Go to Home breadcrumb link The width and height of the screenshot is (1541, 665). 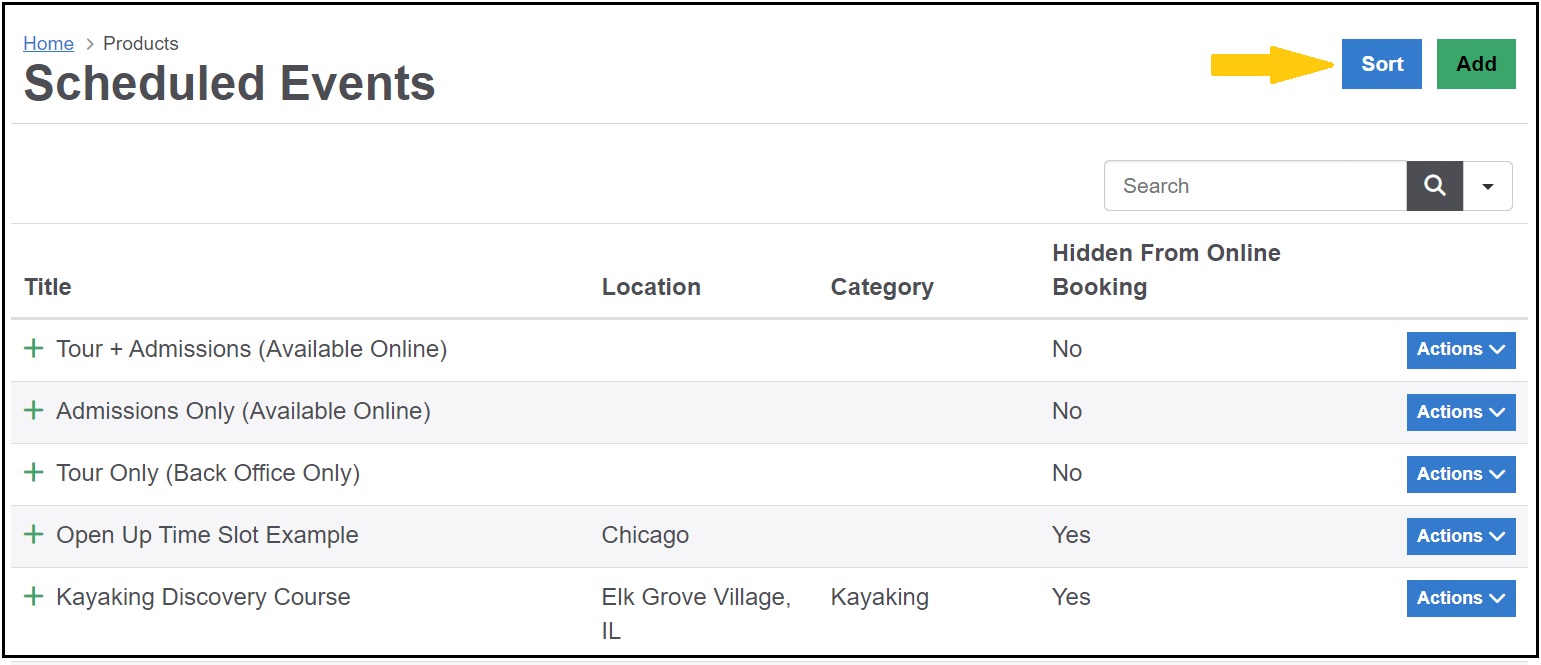pyautogui.click(x=48, y=43)
